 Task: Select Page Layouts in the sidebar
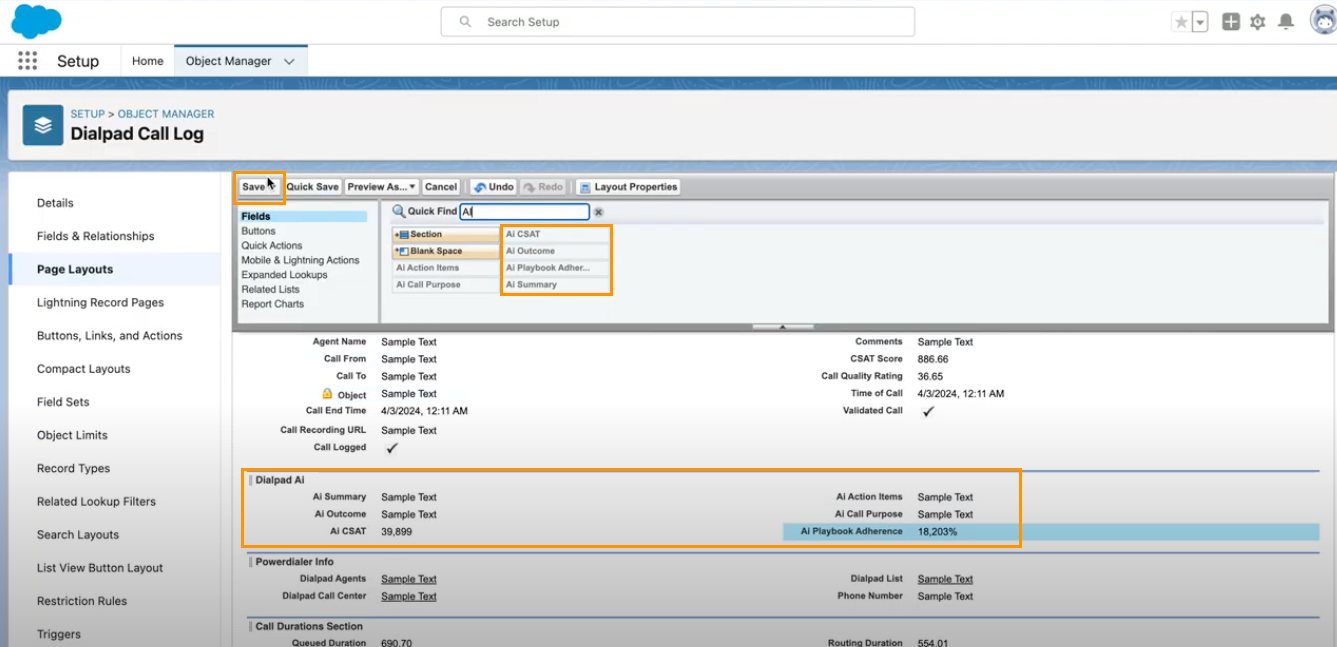click(75, 269)
